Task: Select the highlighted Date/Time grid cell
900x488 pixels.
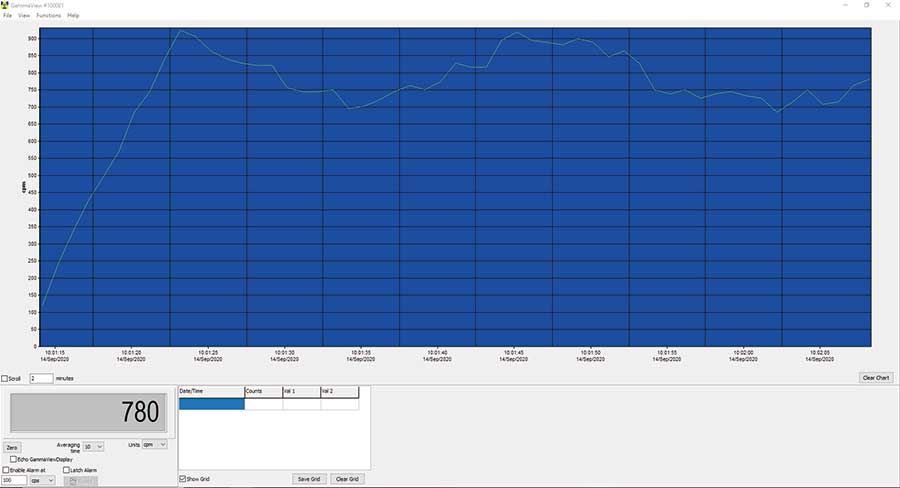Action: coord(211,404)
